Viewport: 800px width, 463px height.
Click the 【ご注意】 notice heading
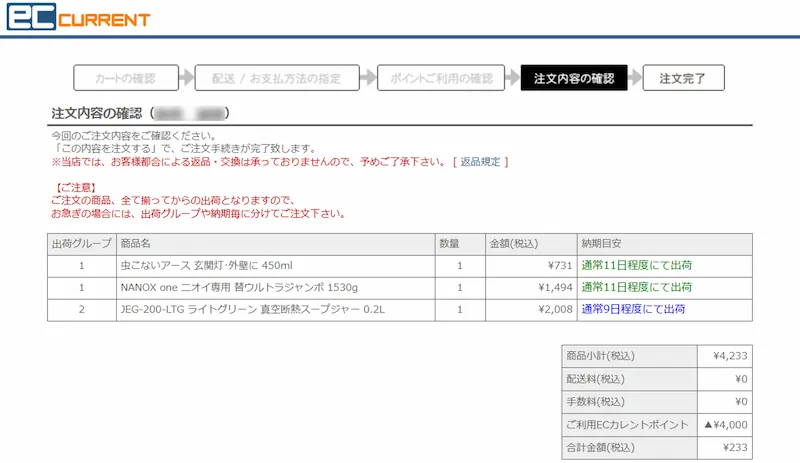point(76,188)
